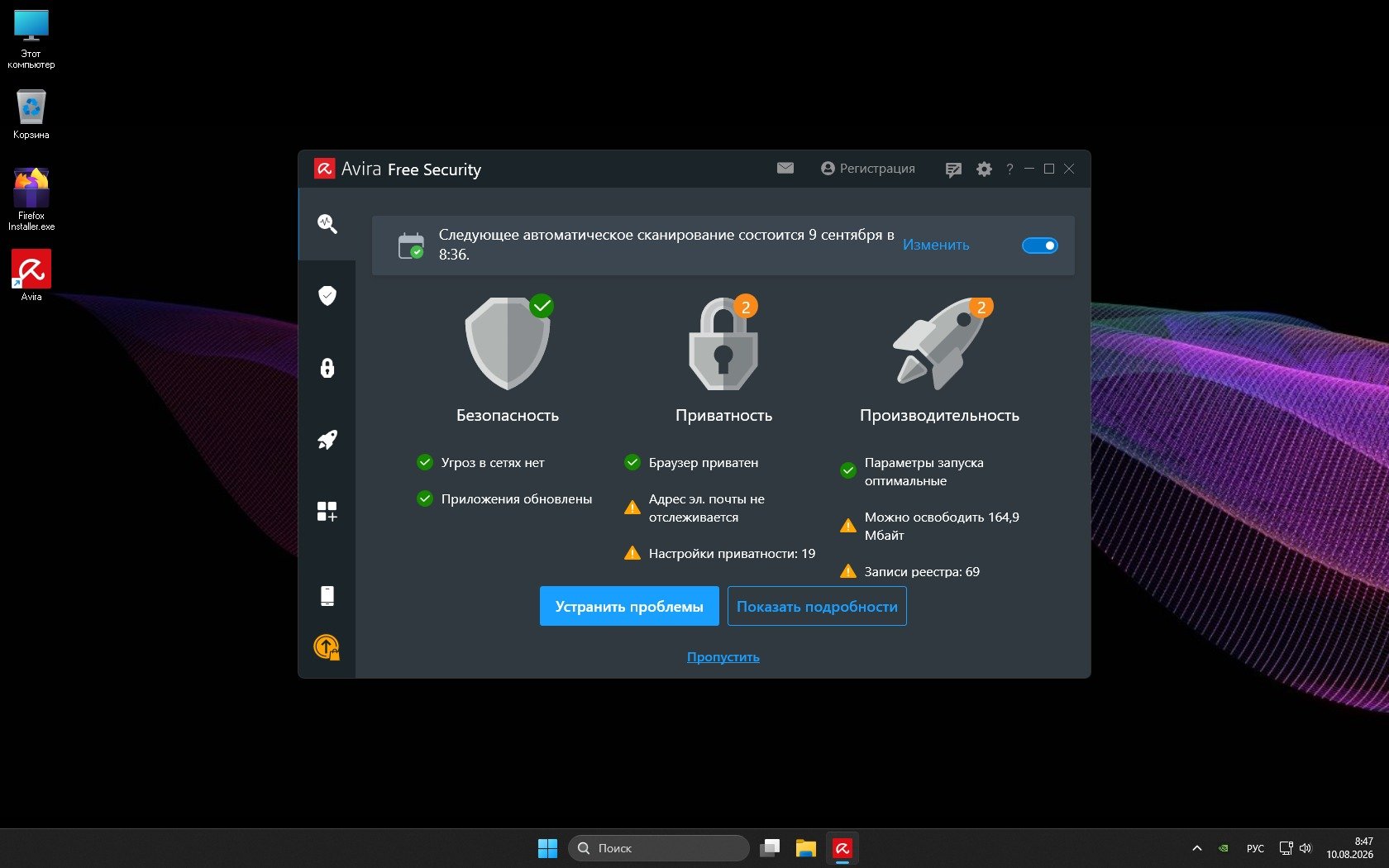Click the Avira icon on the taskbar
This screenshot has height=868, width=1389.
[x=842, y=848]
